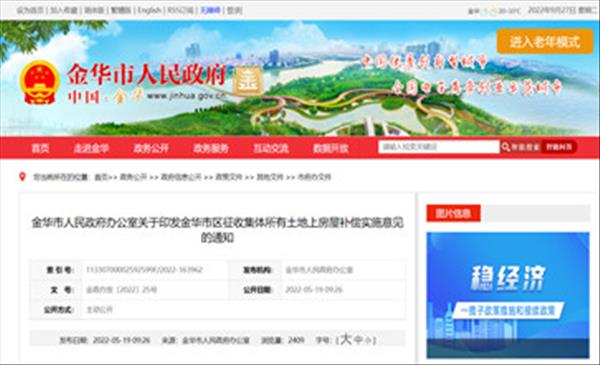This screenshot has height=365, width=600.
Task: Go to 政府信息公开 in the breadcrumb
Action: (181, 177)
